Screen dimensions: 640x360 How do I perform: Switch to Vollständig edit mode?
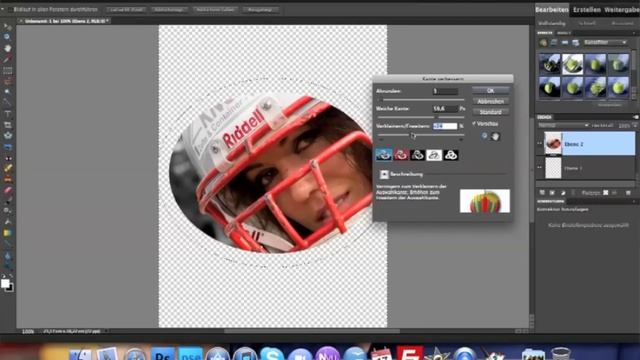[551, 24]
